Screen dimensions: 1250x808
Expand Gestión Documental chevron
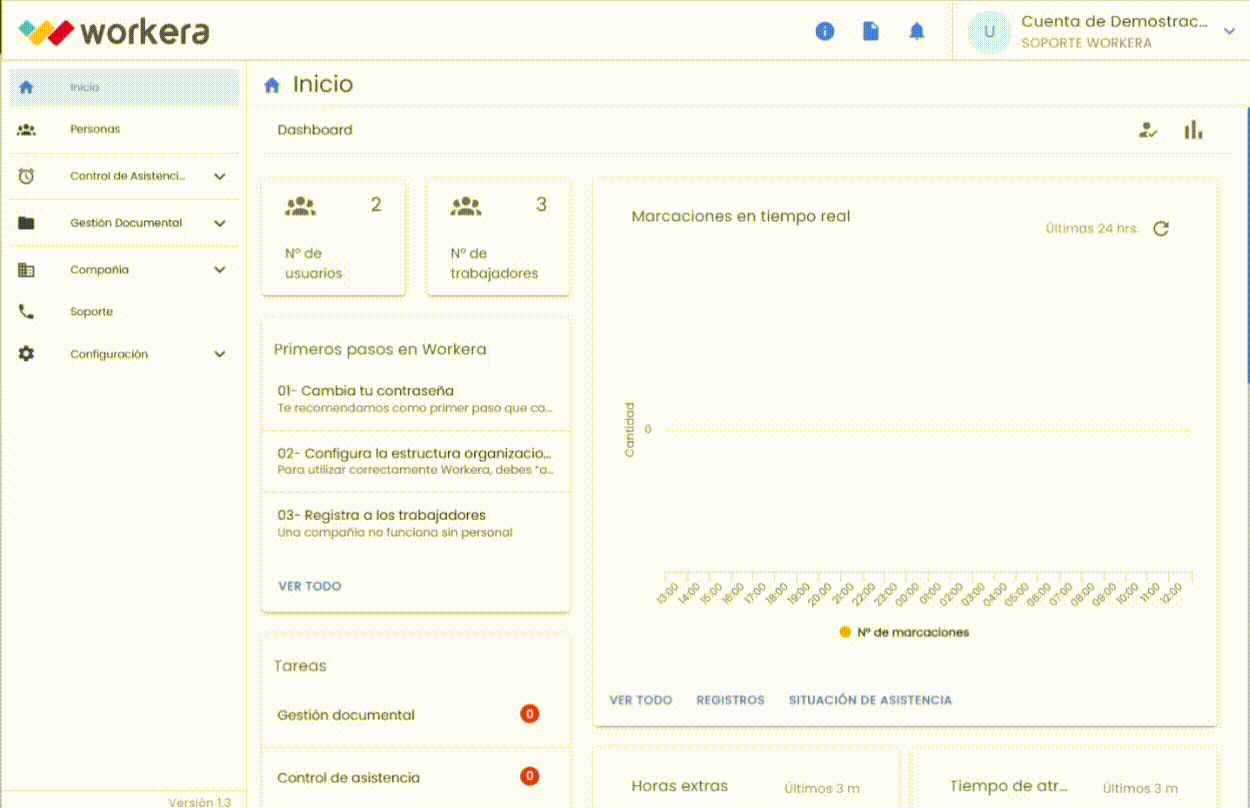click(x=220, y=223)
